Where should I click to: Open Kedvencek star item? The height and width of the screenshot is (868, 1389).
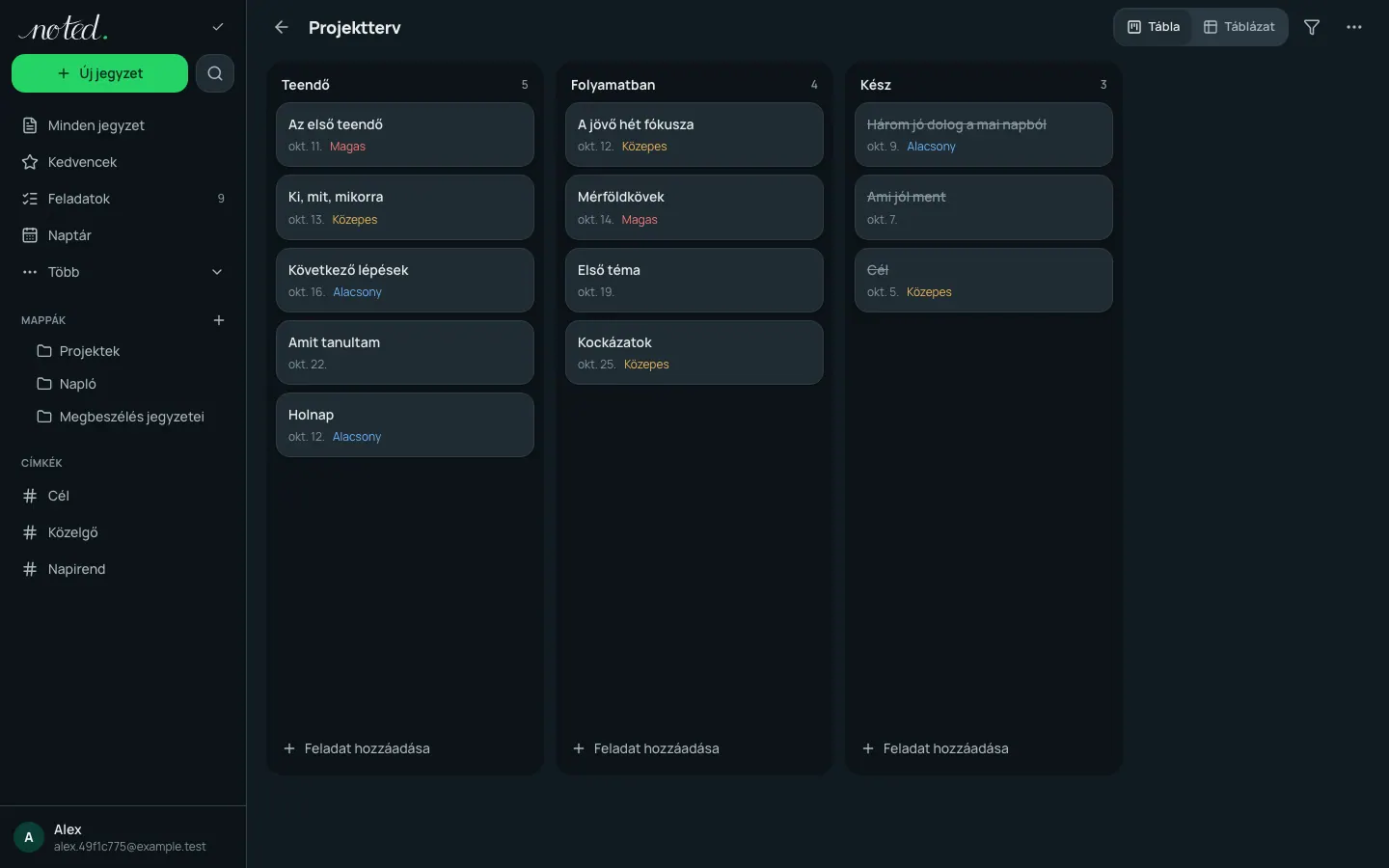[x=123, y=162]
